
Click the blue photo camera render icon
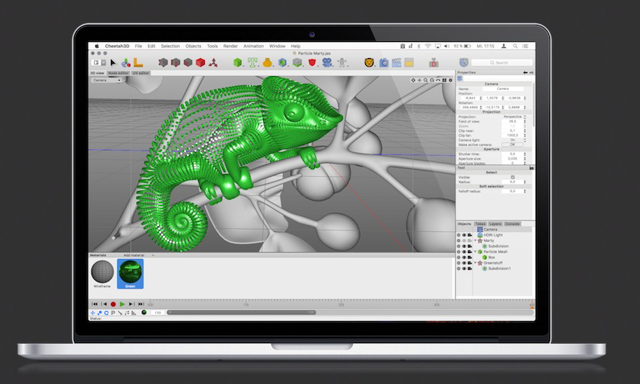click(384, 62)
